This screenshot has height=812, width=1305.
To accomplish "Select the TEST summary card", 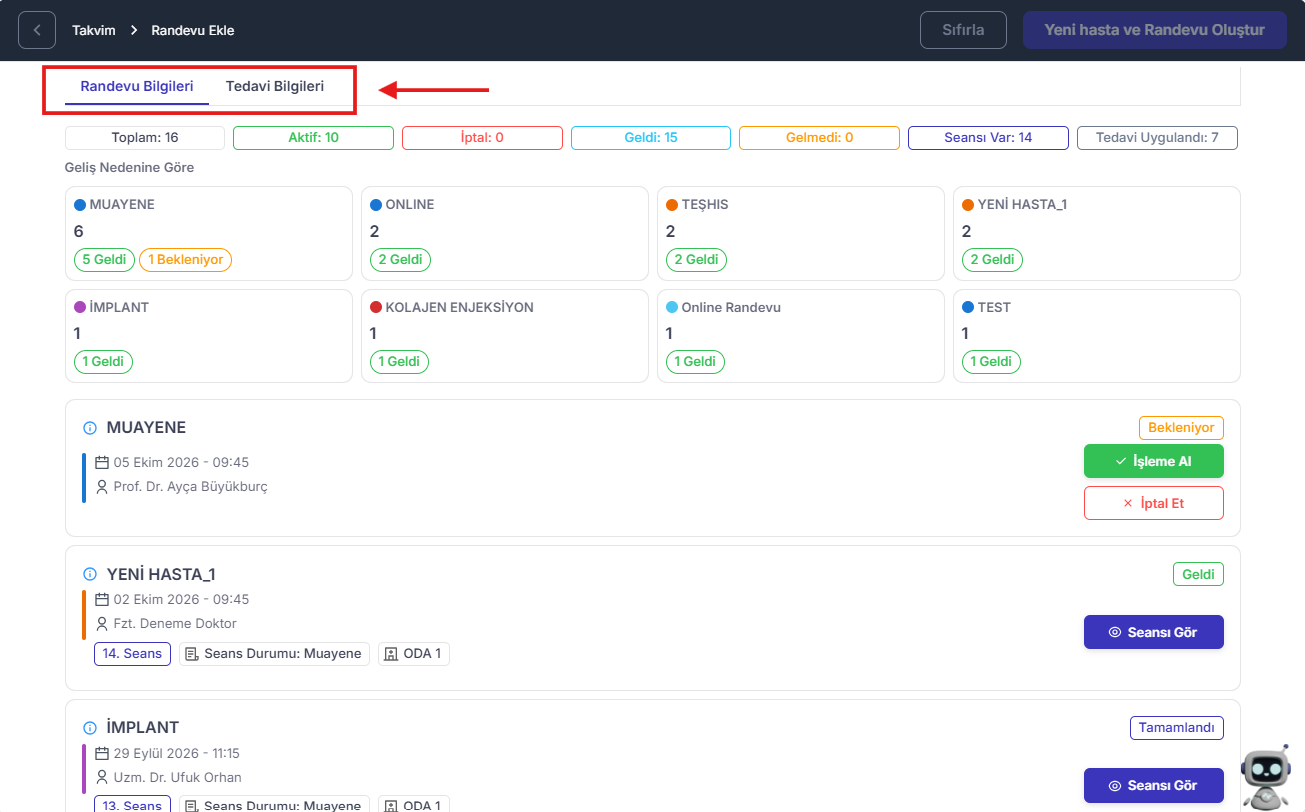I will [1097, 336].
